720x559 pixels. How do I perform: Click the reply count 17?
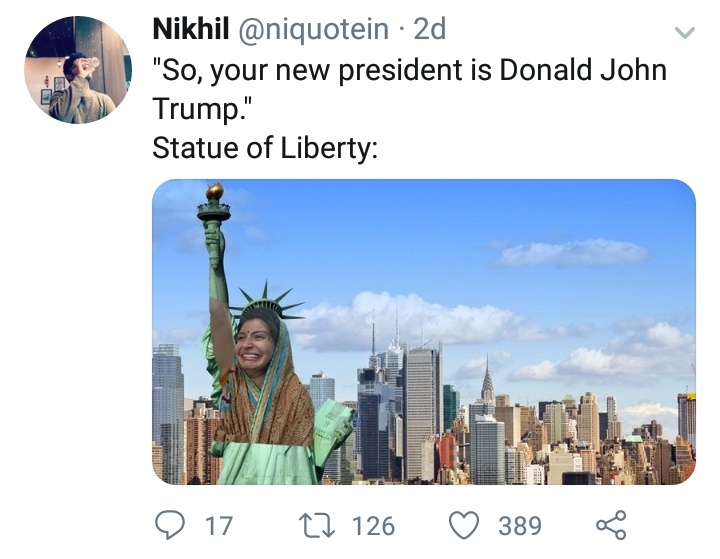click(x=219, y=526)
